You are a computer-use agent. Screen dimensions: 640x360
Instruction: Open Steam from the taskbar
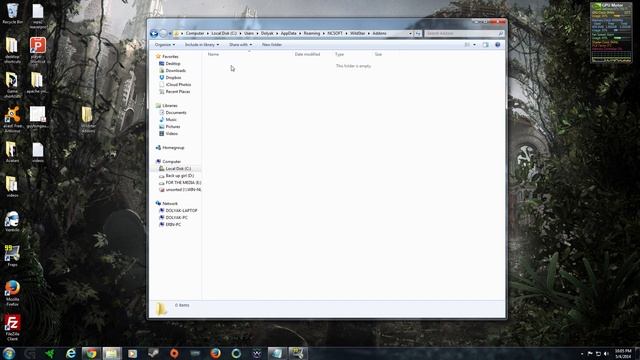pyautogui.click(x=153, y=353)
